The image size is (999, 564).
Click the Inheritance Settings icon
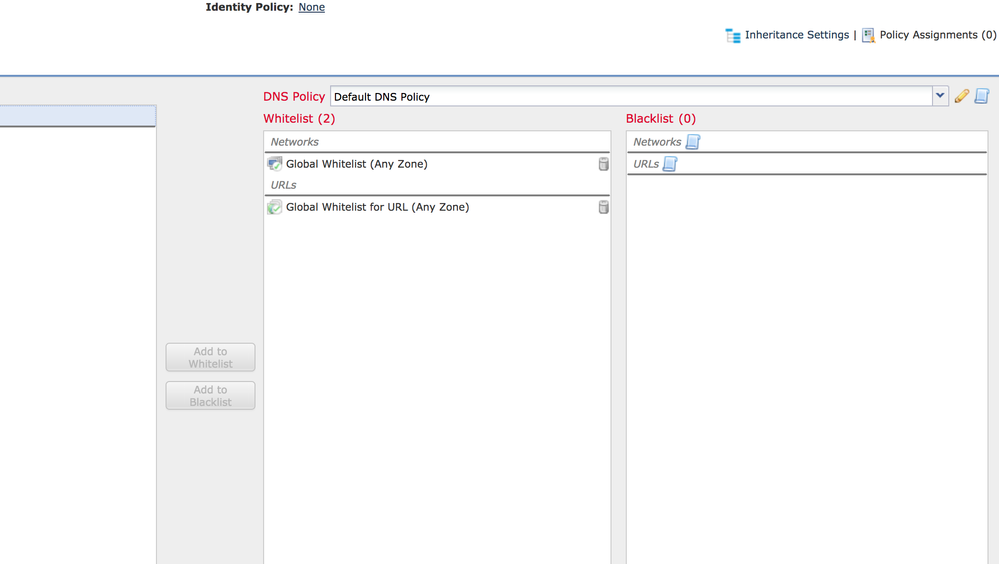[733, 36]
